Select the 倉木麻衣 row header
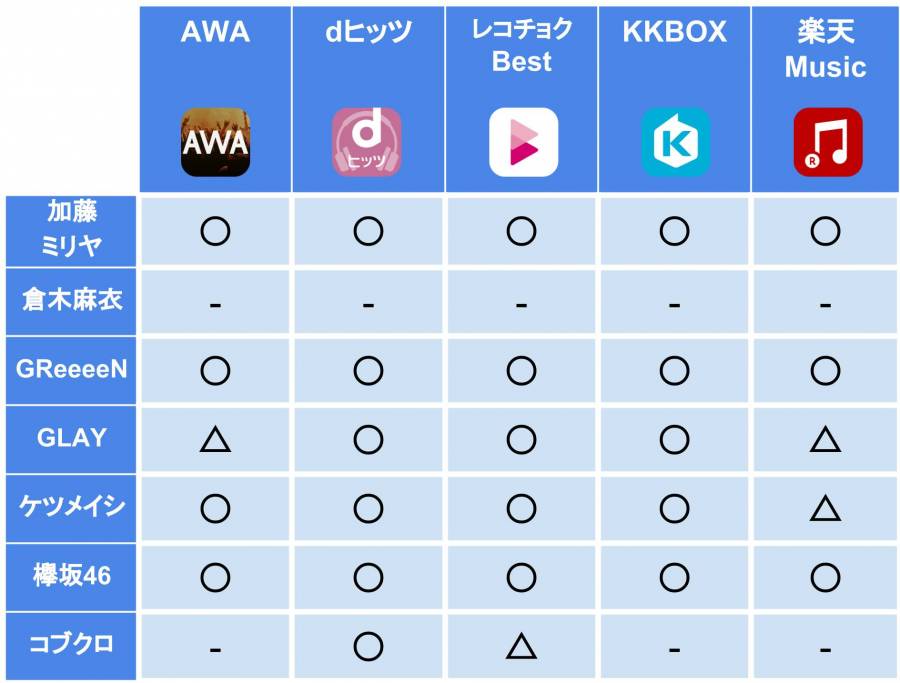Screen dimensions: 900x683 (x=71, y=301)
